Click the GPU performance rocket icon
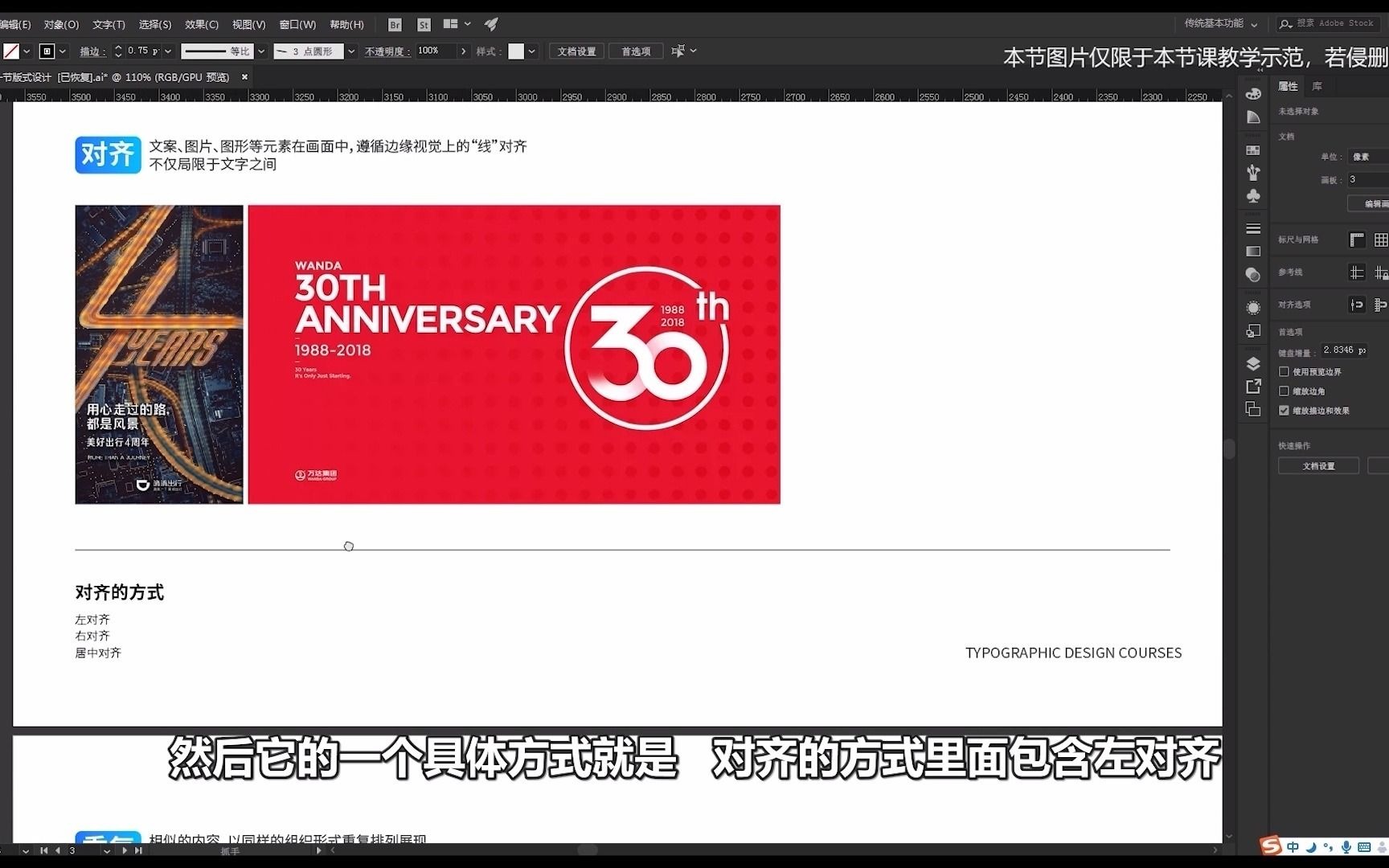The image size is (1389, 868). (x=491, y=24)
